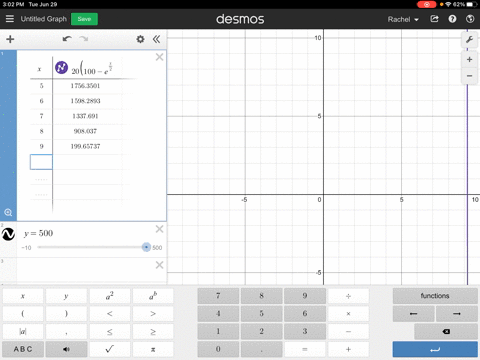Image resolution: width=480 pixels, height=360 pixels.
Task: Edit slider upper bound 500
Action: coord(157,248)
